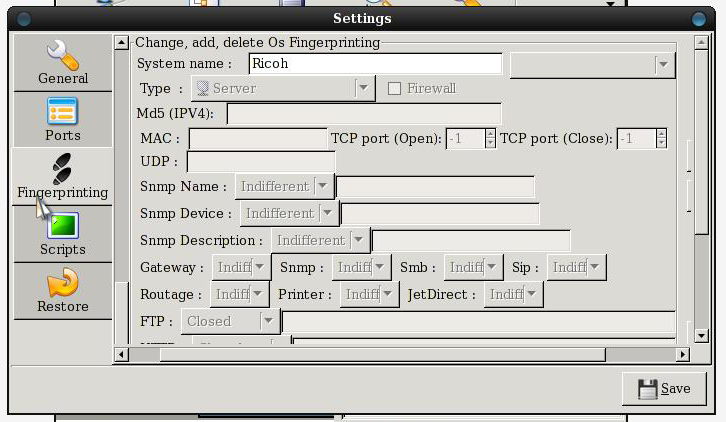The image size is (726, 422).
Task: Click the UDP input field
Action: [x=261, y=161]
